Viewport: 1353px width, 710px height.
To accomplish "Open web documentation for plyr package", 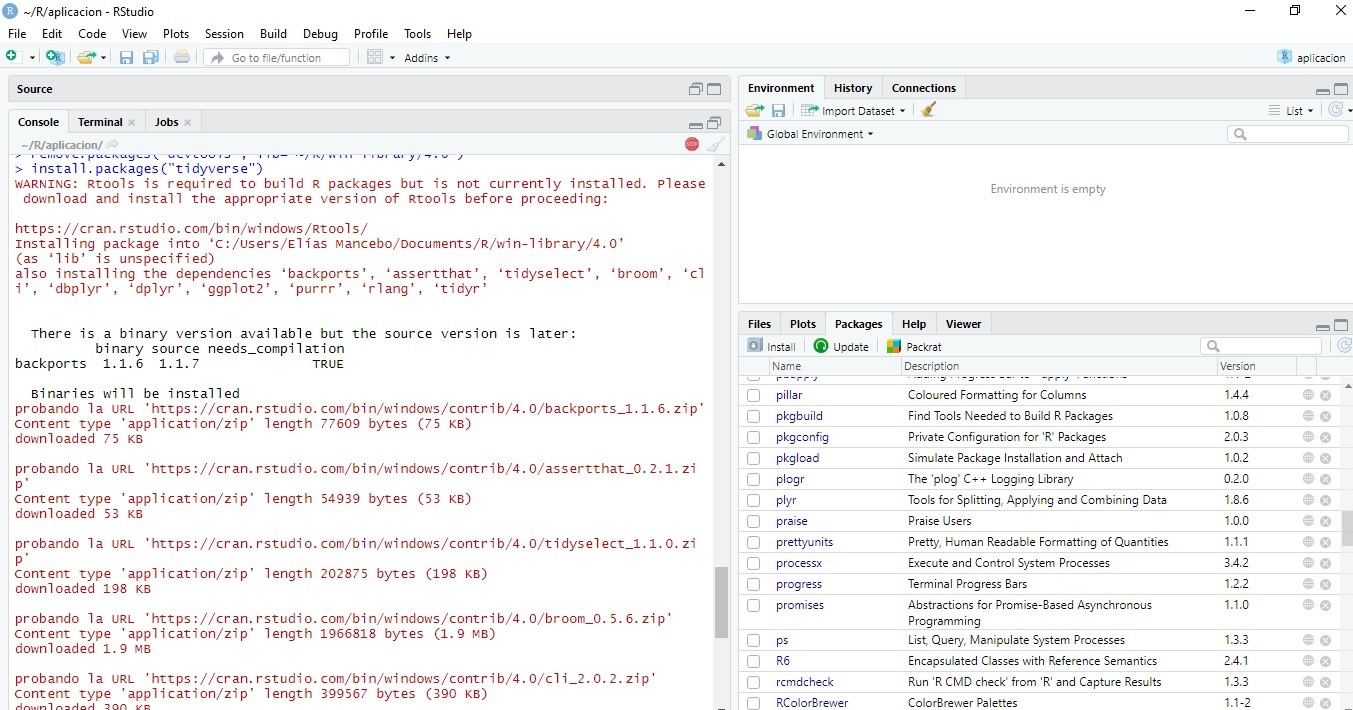I will (x=1308, y=500).
